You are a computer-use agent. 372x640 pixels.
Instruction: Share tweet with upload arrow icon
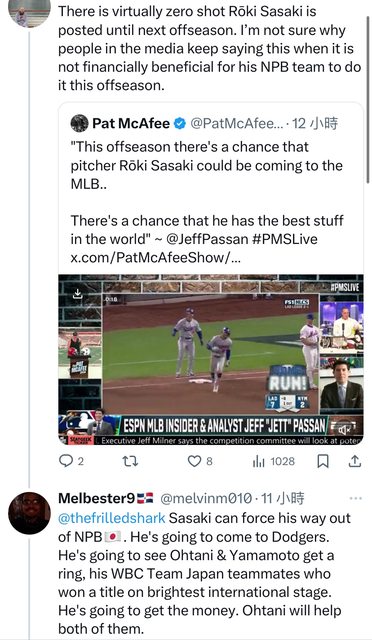[355, 461]
